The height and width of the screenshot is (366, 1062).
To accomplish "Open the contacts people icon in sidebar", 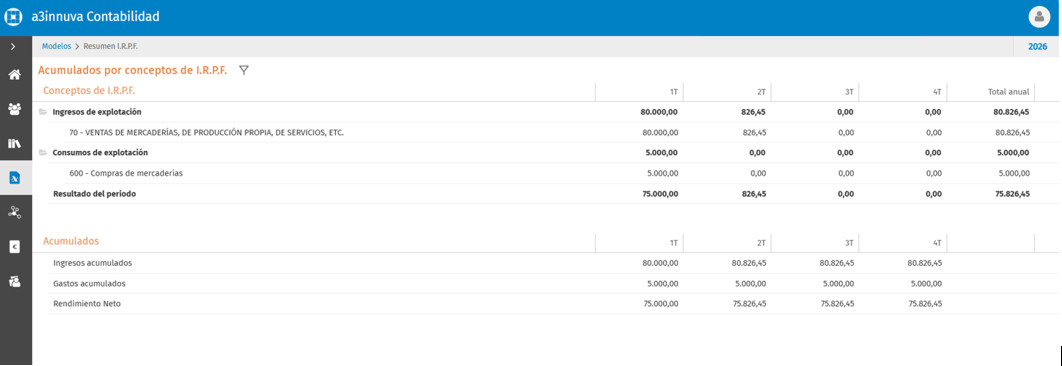I will pyautogui.click(x=14, y=108).
